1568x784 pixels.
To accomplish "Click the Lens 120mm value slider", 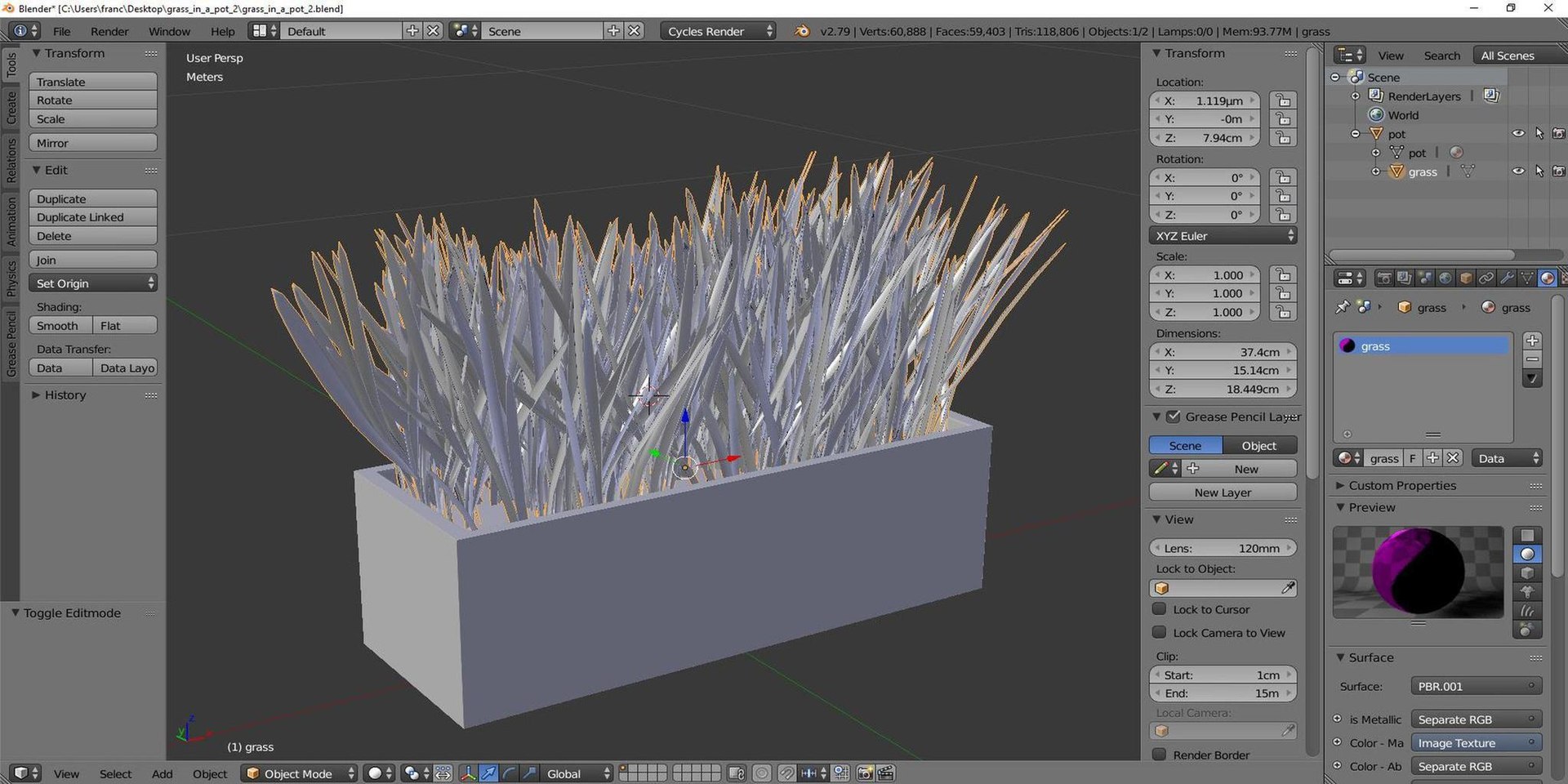I will pos(1223,548).
